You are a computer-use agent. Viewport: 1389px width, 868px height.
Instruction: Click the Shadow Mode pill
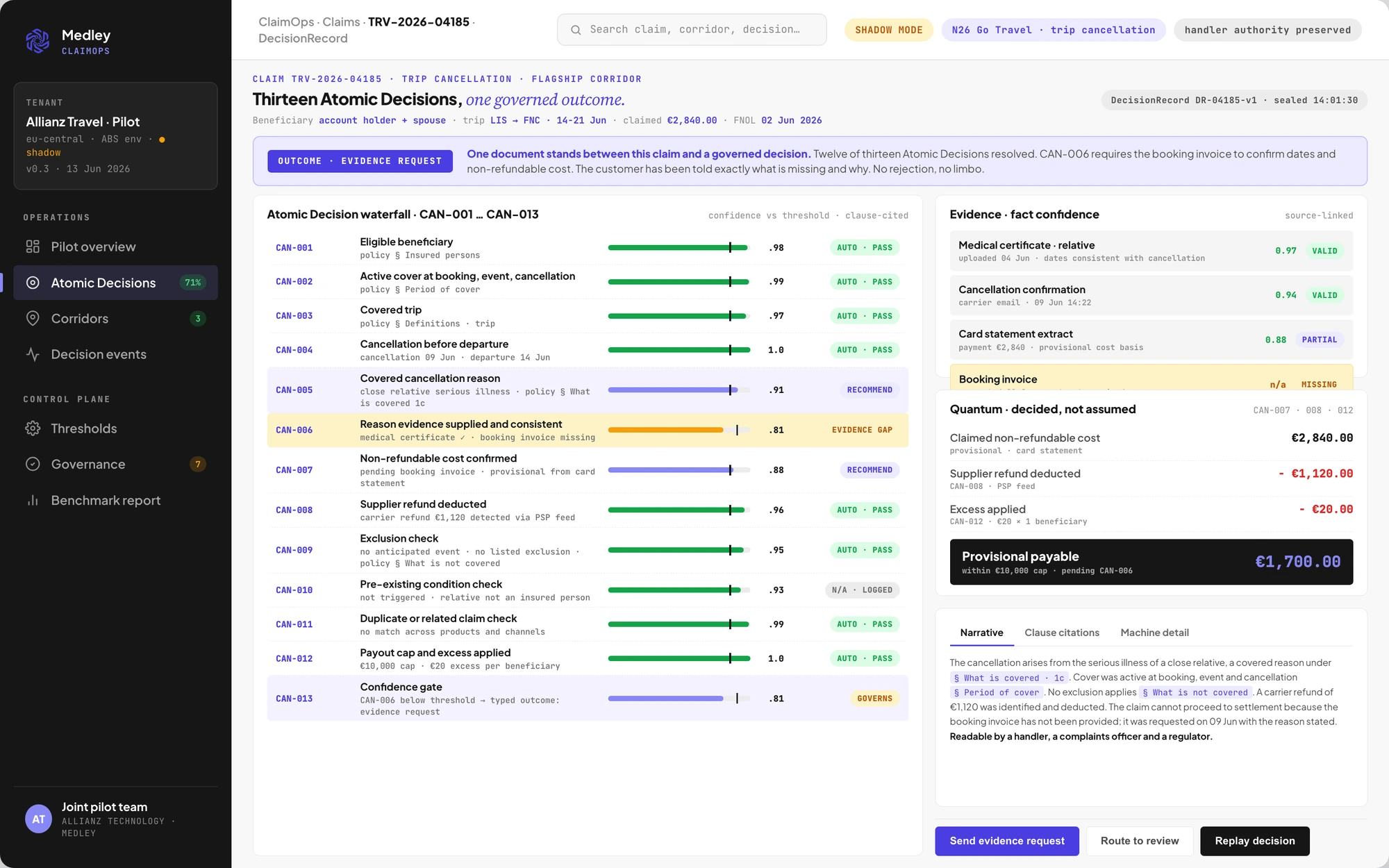coord(888,30)
